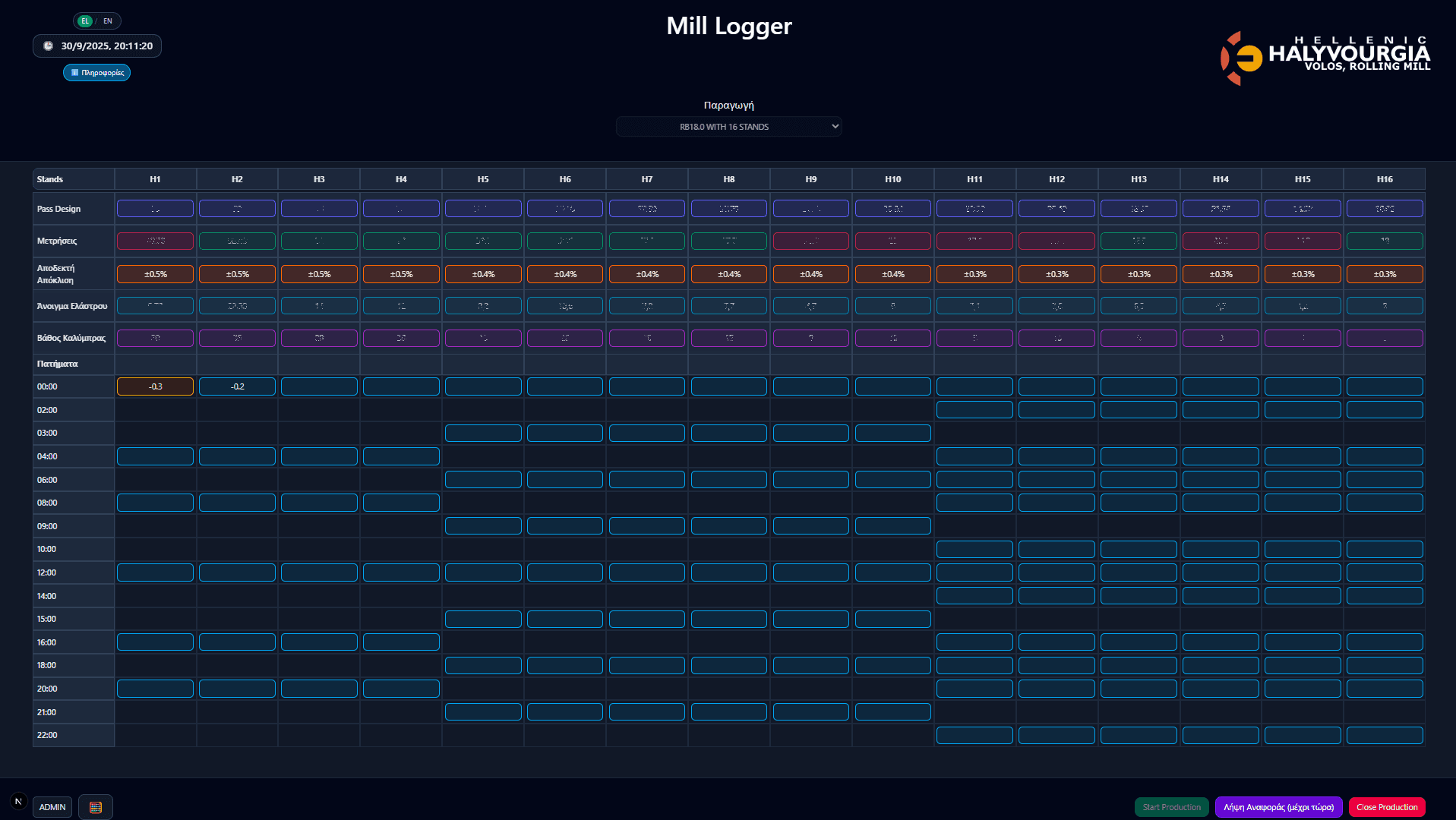Select the H2 field at 00:00 showing -0.2
The width and height of the screenshot is (1456, 820).
click(x=237, y=386)
